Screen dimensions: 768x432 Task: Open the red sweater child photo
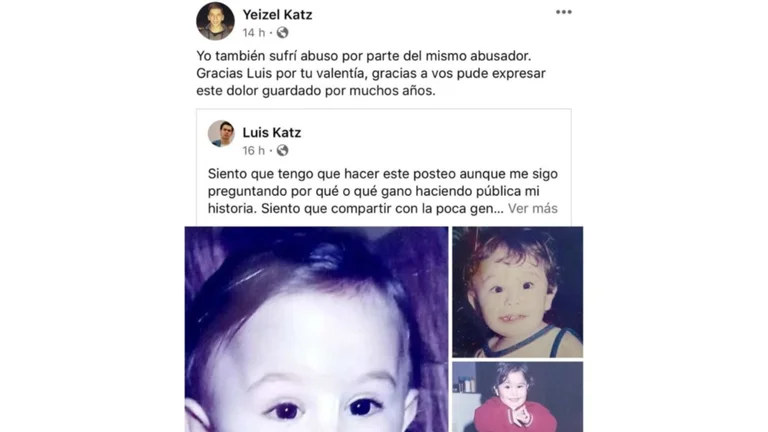click(x=517, y=397)
